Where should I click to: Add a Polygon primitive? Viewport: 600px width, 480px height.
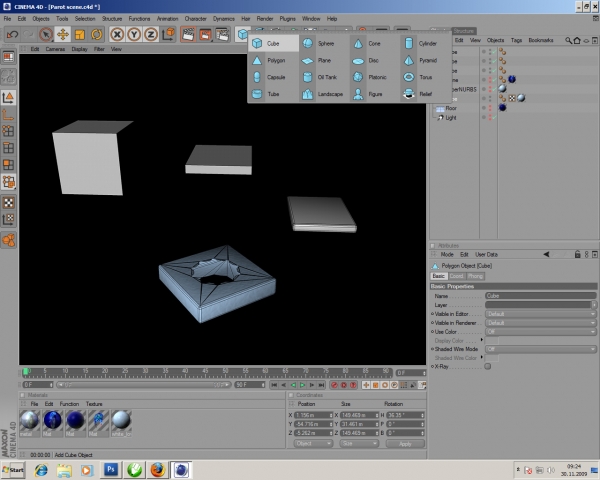pyautogui.click(x=274, y=60)
